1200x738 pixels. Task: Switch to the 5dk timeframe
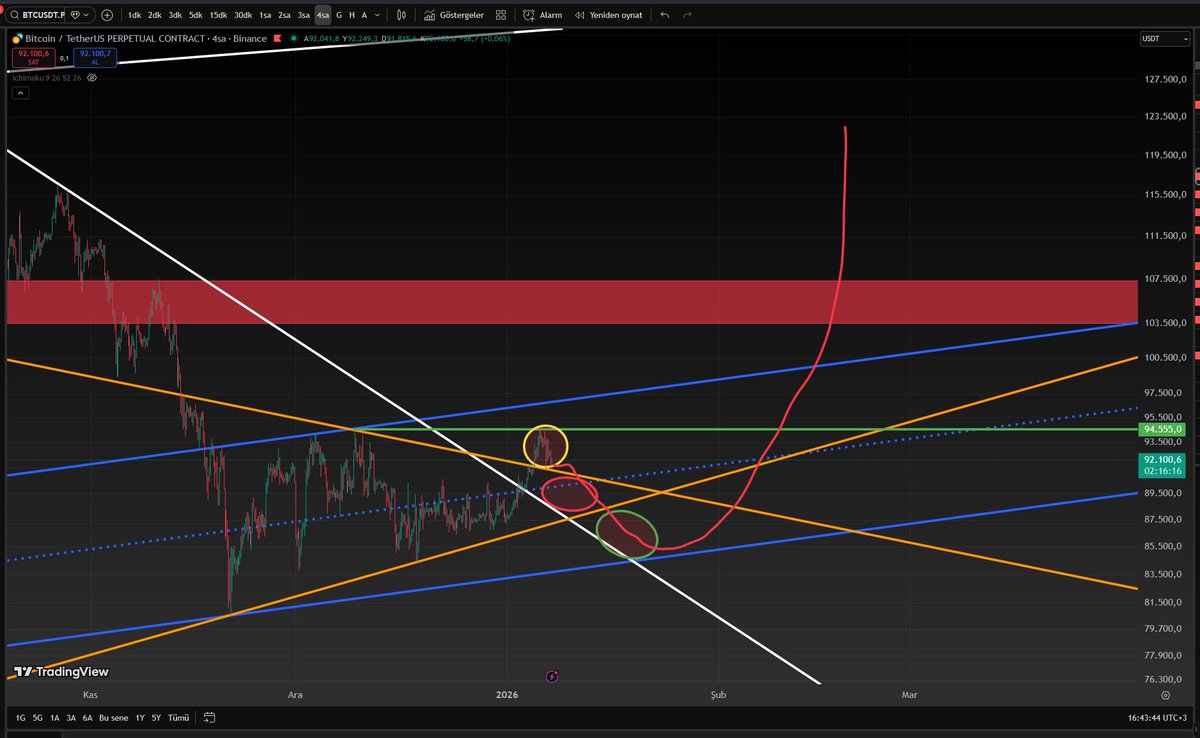click(x=196, y=15)
